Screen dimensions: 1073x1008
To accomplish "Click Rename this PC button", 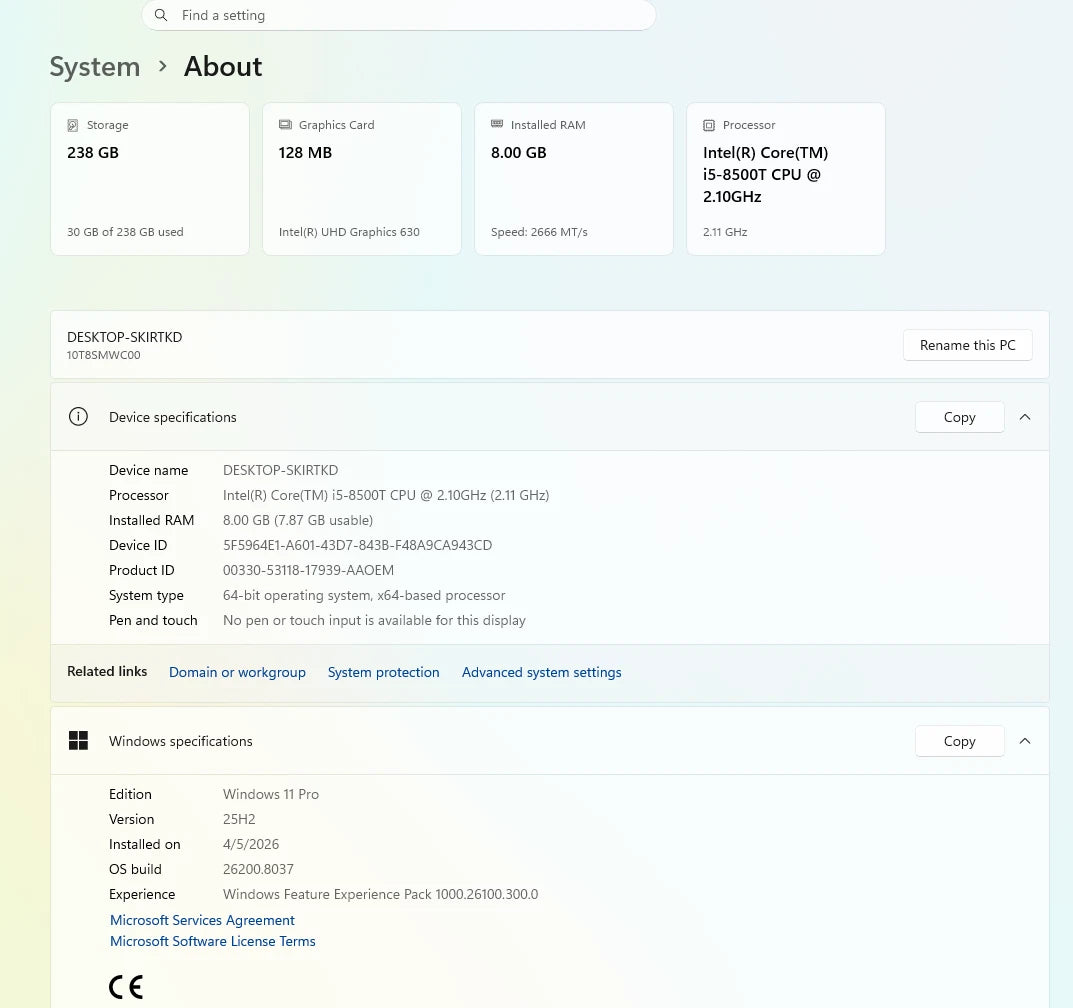I will pos(968,345).
